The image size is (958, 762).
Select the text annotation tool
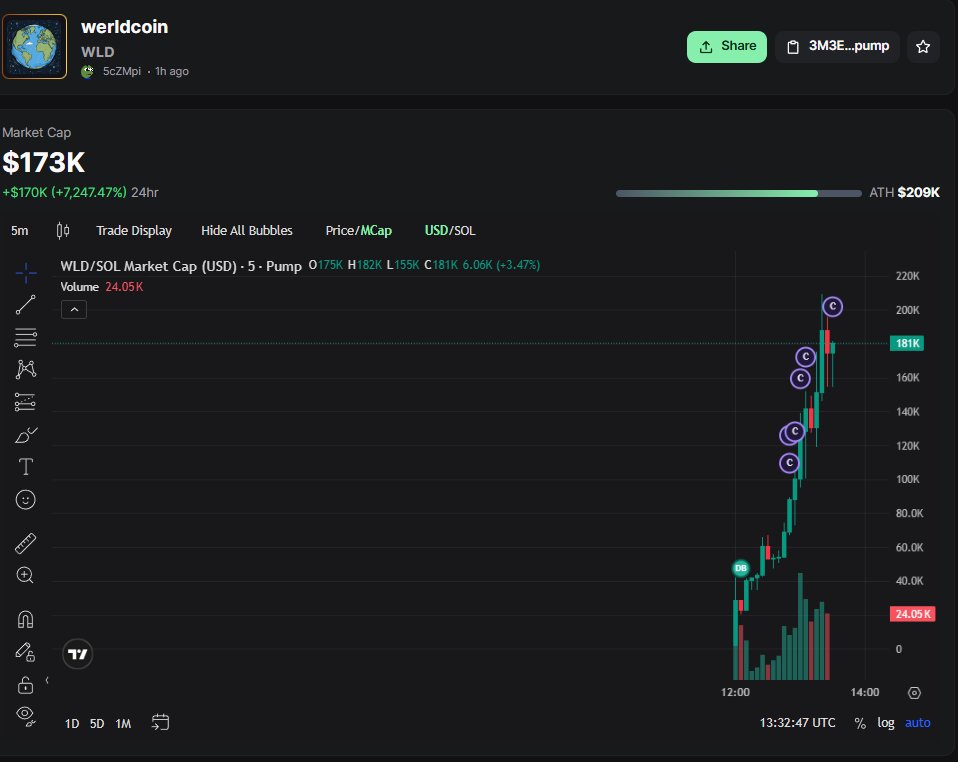pyautogui.click(x=26, y=467)
